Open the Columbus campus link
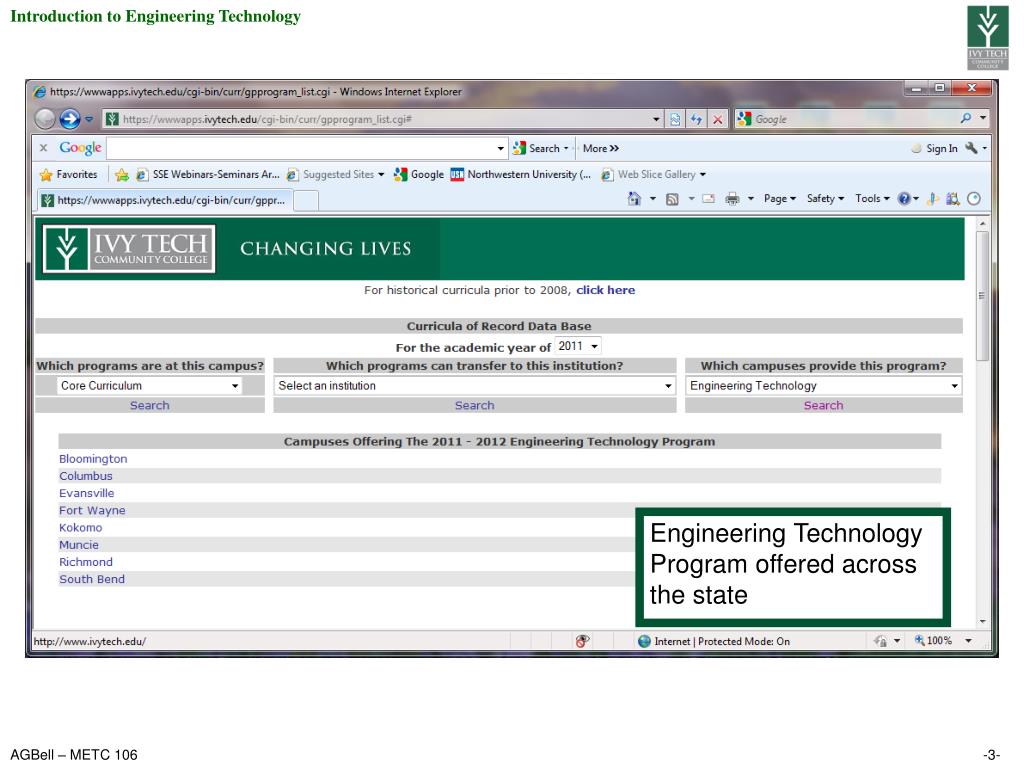The width and height of the screenshot is (1024, 768). pos(86,476)
